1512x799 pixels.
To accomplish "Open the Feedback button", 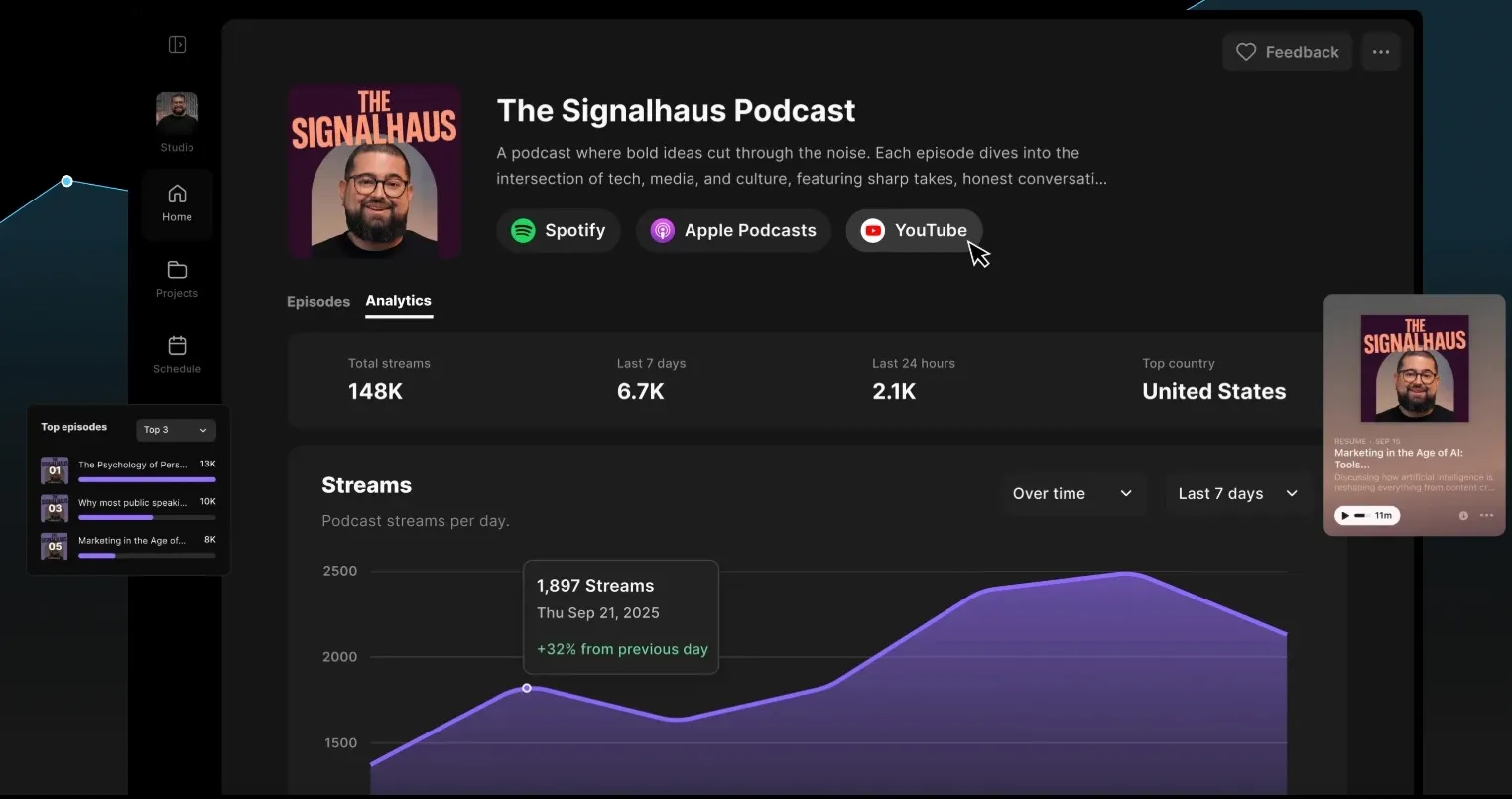I will pyautogui.click(x=1288, y=52).
